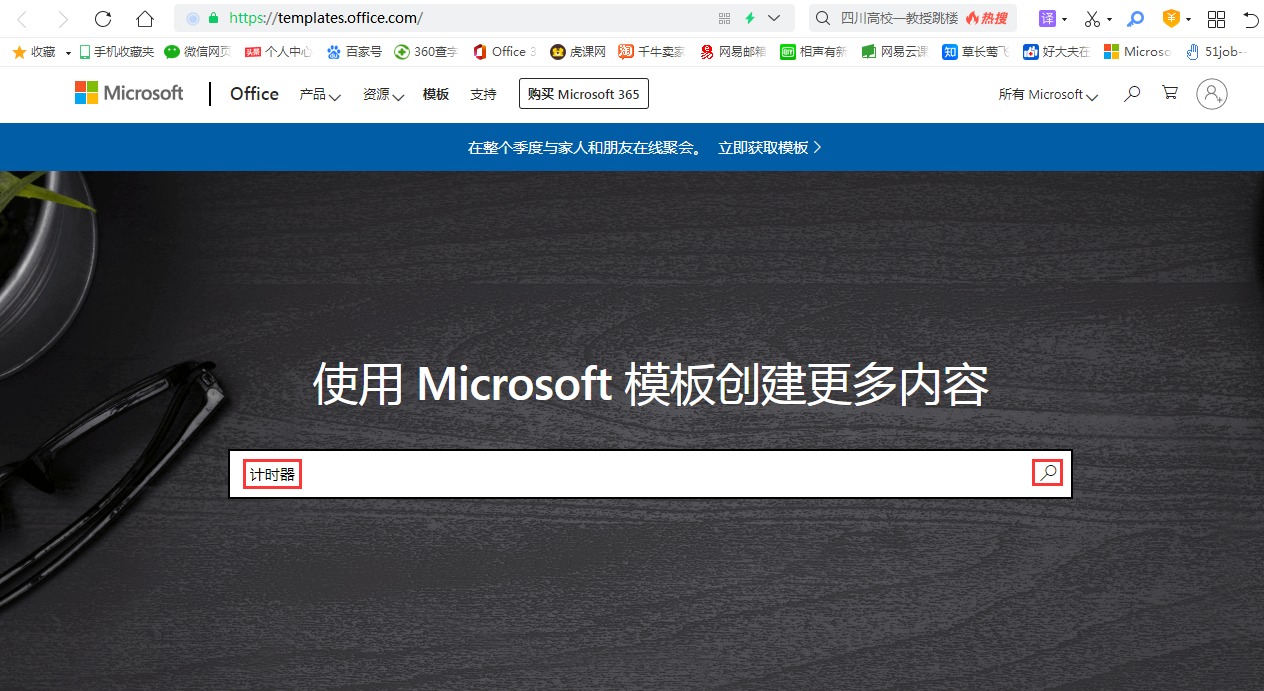
Task: Click the scissors screenshot tool icon
Action: tap(1092, 19)
